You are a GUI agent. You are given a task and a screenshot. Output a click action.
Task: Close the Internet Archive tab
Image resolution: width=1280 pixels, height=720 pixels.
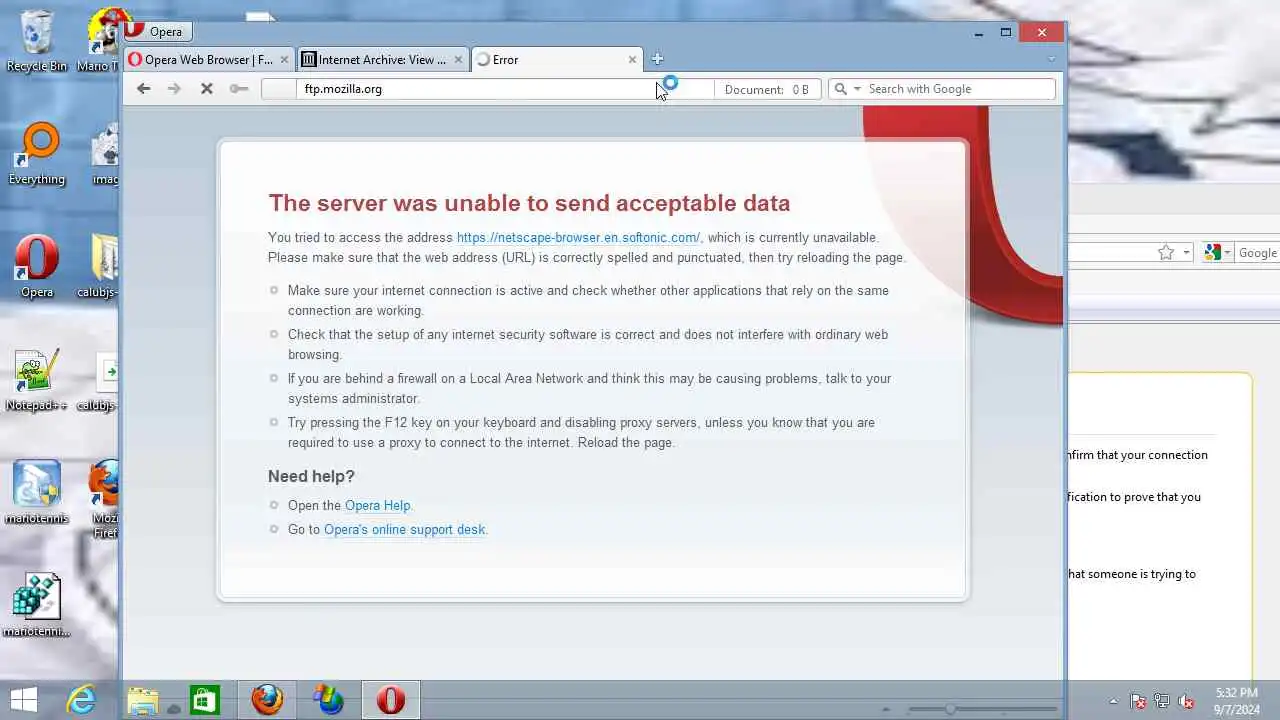click(458, 60)
